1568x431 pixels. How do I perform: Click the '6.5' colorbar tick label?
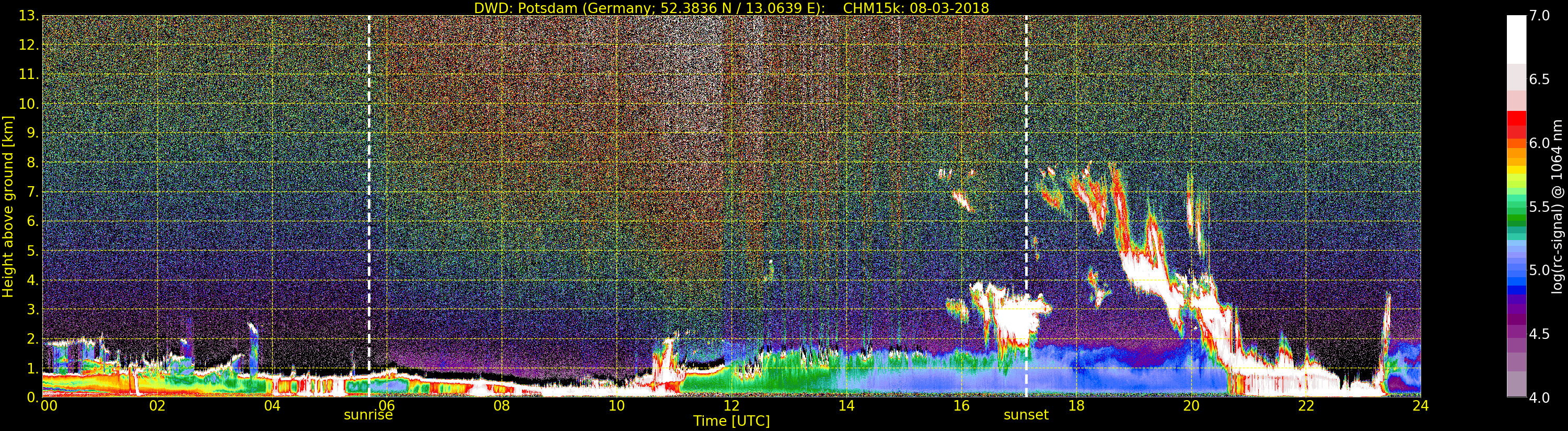pyautogui.click(x=1539, y=80)
